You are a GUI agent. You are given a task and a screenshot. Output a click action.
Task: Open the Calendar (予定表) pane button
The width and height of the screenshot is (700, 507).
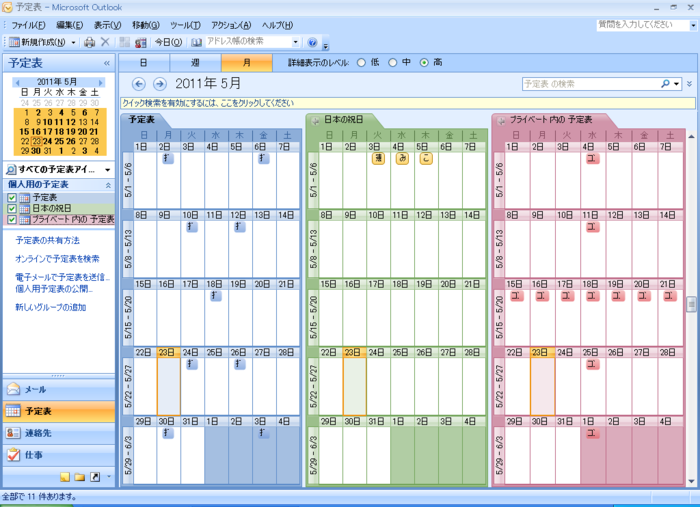click(x=59, y=411)
